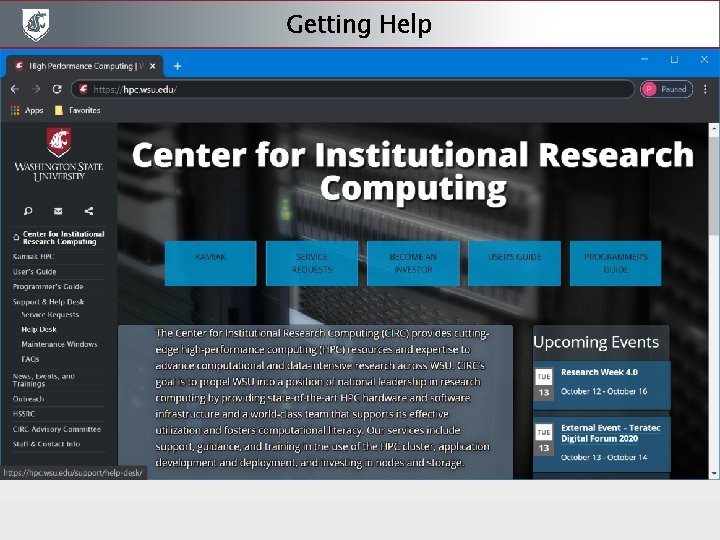Click the Washington State University logo
Image resolution: width=720 pixels, height=540 pixels.
(59, 155)
